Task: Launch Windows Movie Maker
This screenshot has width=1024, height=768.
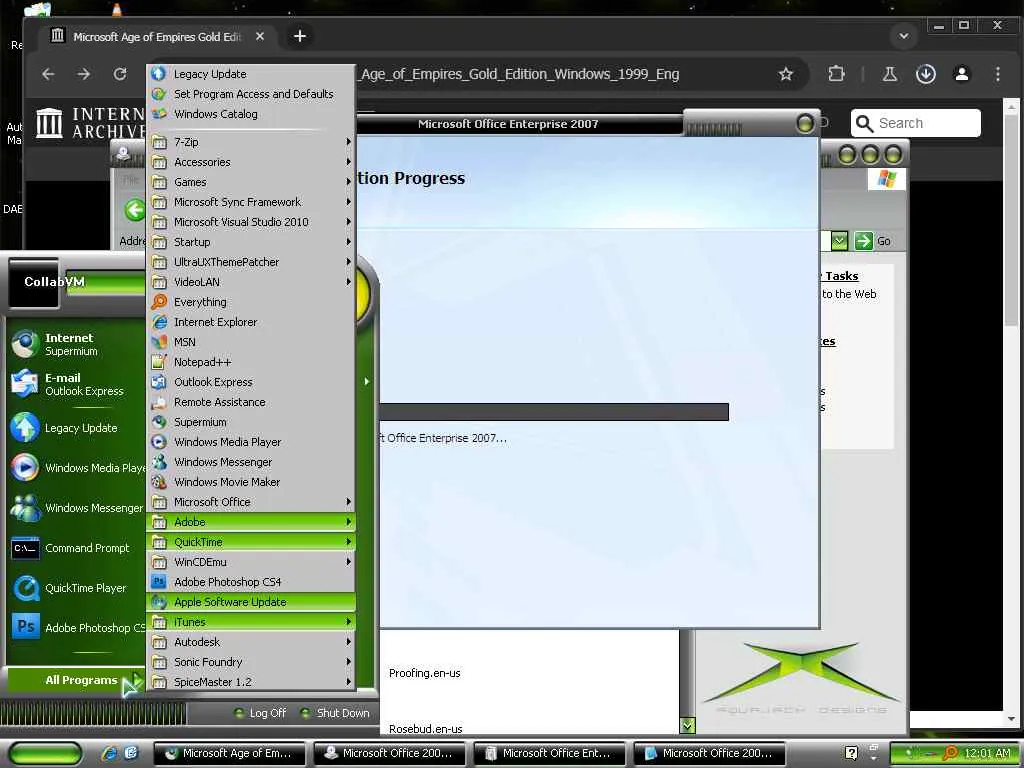Action: point(251,482)
